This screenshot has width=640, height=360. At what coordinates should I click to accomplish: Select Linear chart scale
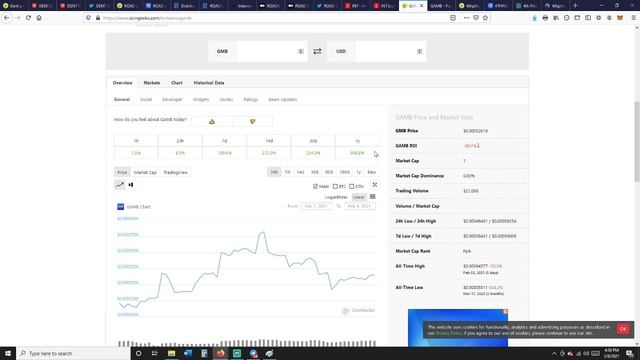358,197
